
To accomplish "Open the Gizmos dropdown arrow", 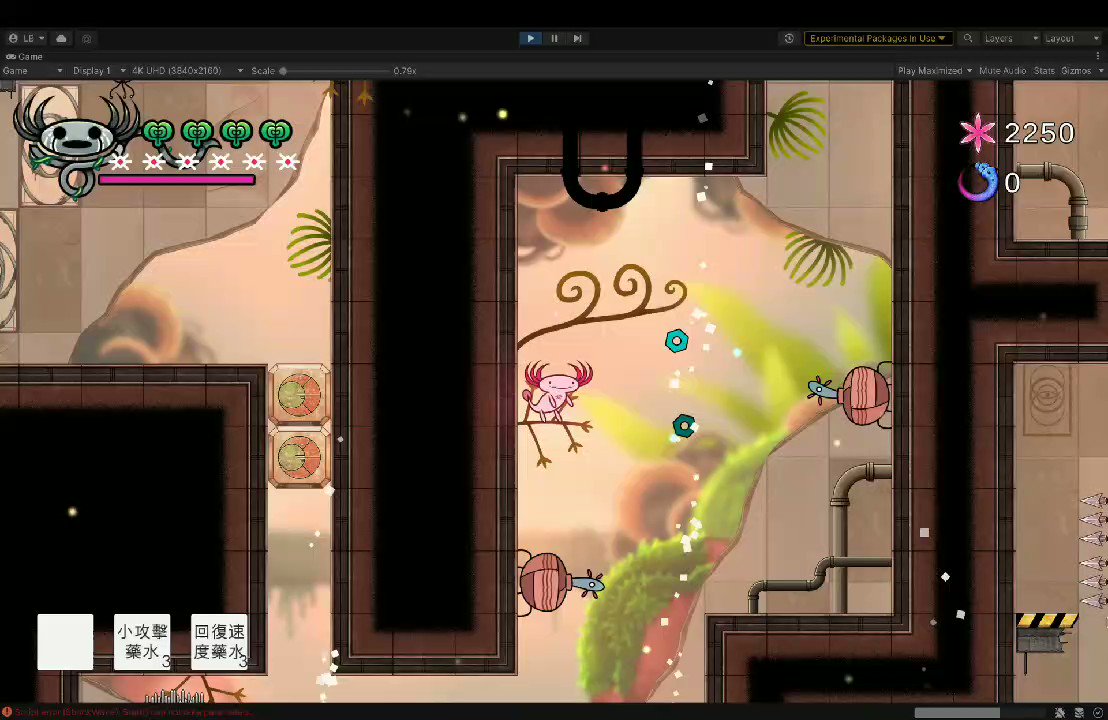I will (x=1100, y=71).
